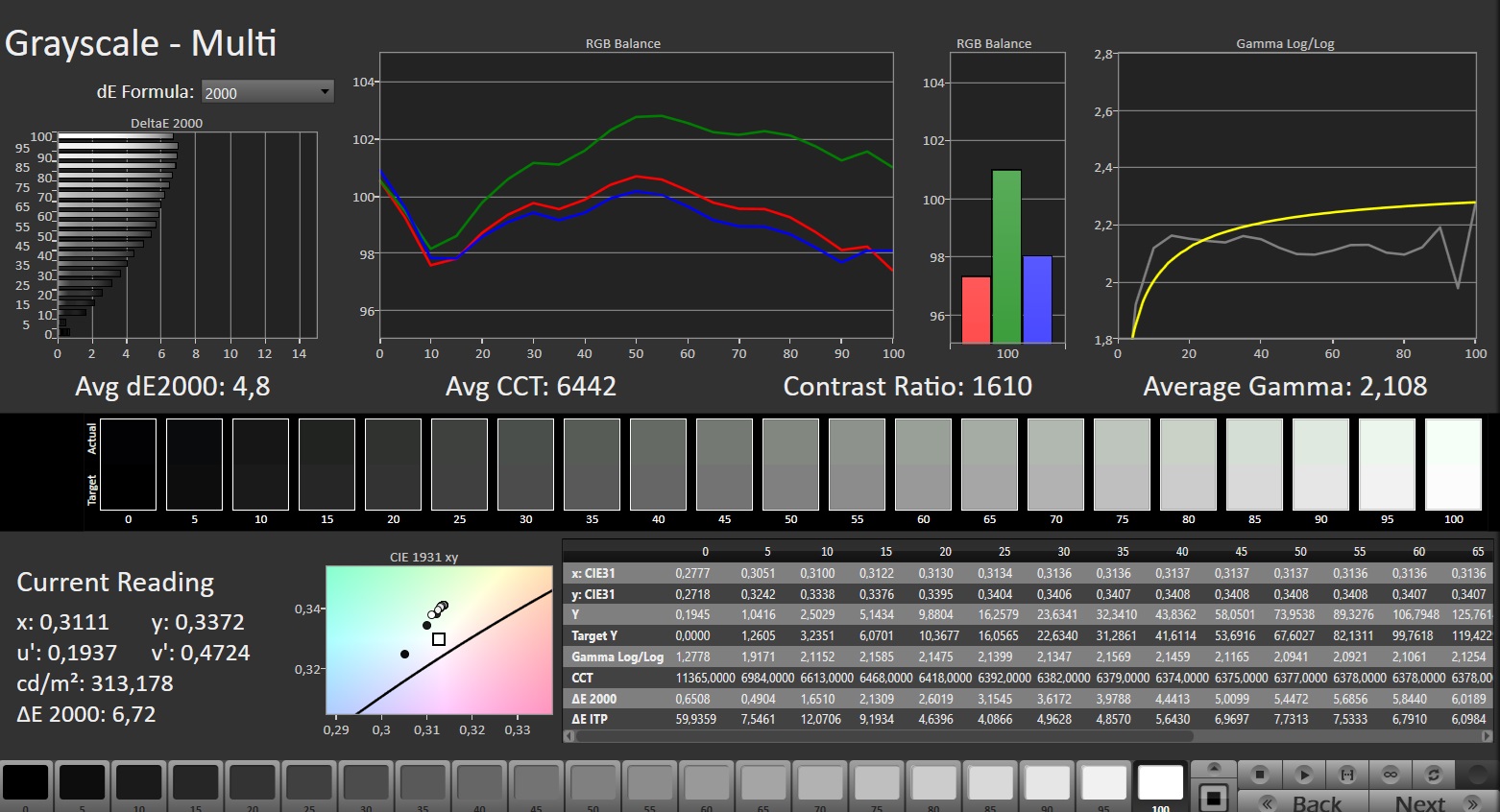Open the dE Formula dropdown
The image size is (1500, 812).
pyautogui.click(x=268, y=92)
